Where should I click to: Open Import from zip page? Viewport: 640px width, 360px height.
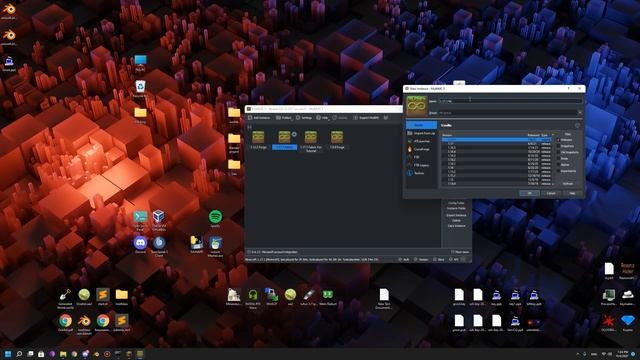[x=421, y=133]
